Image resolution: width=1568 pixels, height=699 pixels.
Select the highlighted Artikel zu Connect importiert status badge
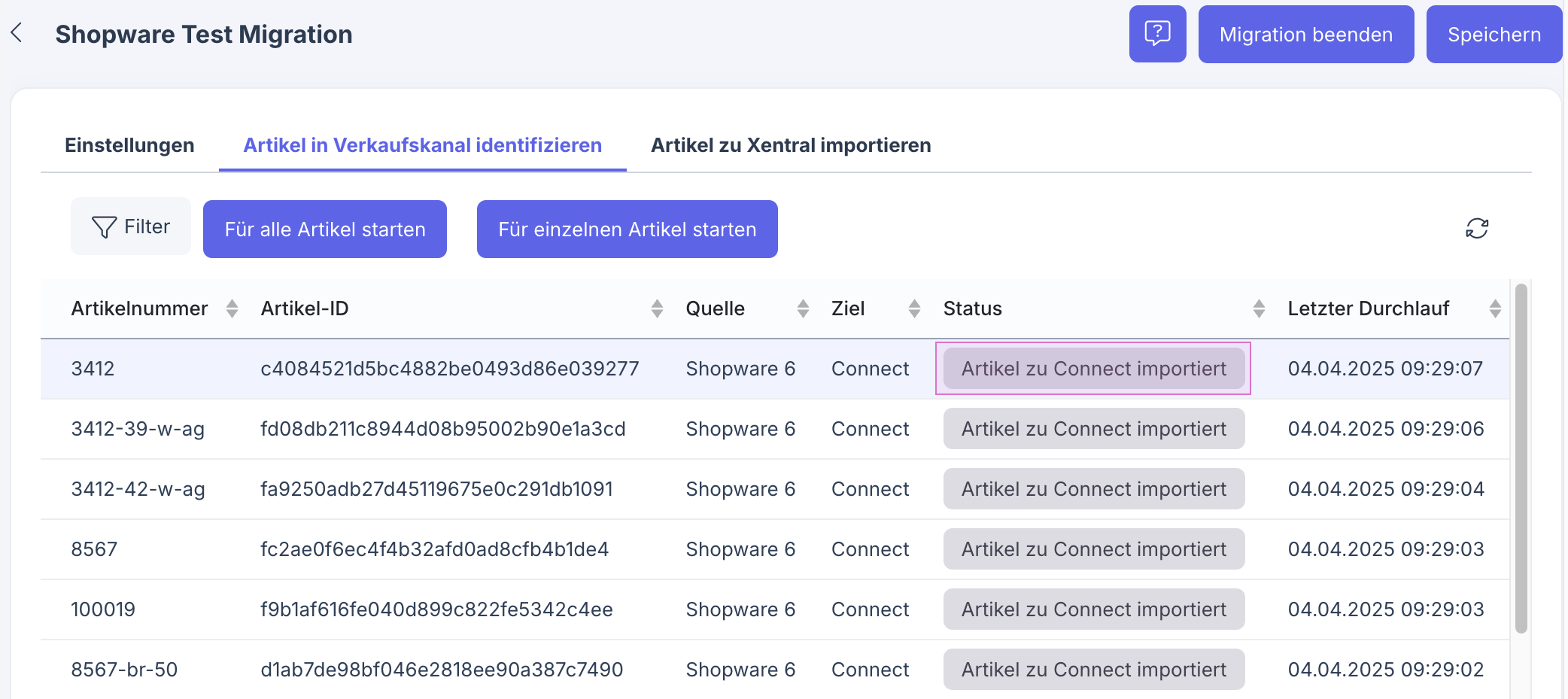pos(1092,368)
